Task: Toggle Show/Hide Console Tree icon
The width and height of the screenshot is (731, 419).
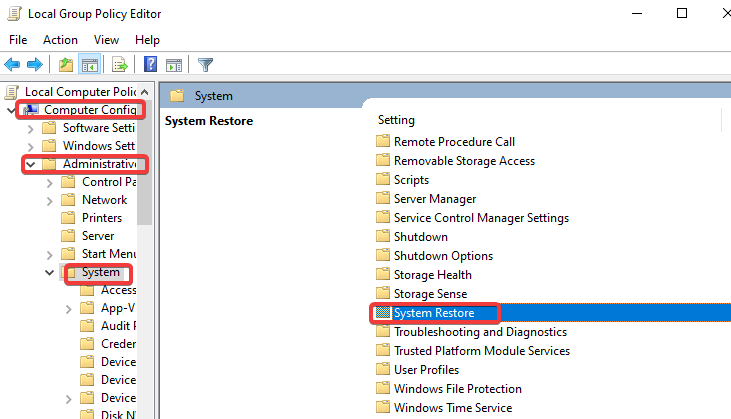Action: tap(90, 65)
